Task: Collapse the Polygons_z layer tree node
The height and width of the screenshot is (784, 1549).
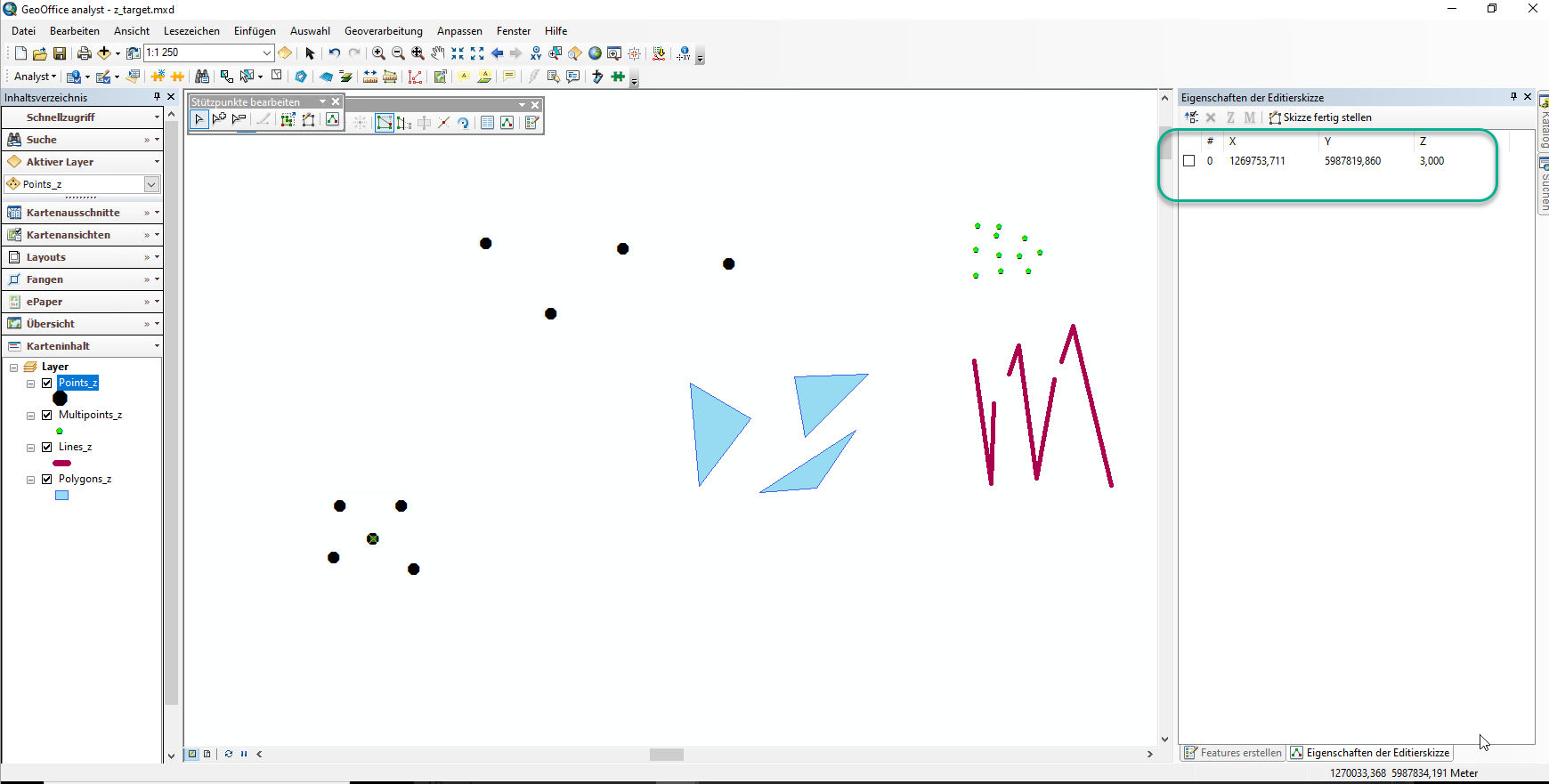Action: pos(30,480)
